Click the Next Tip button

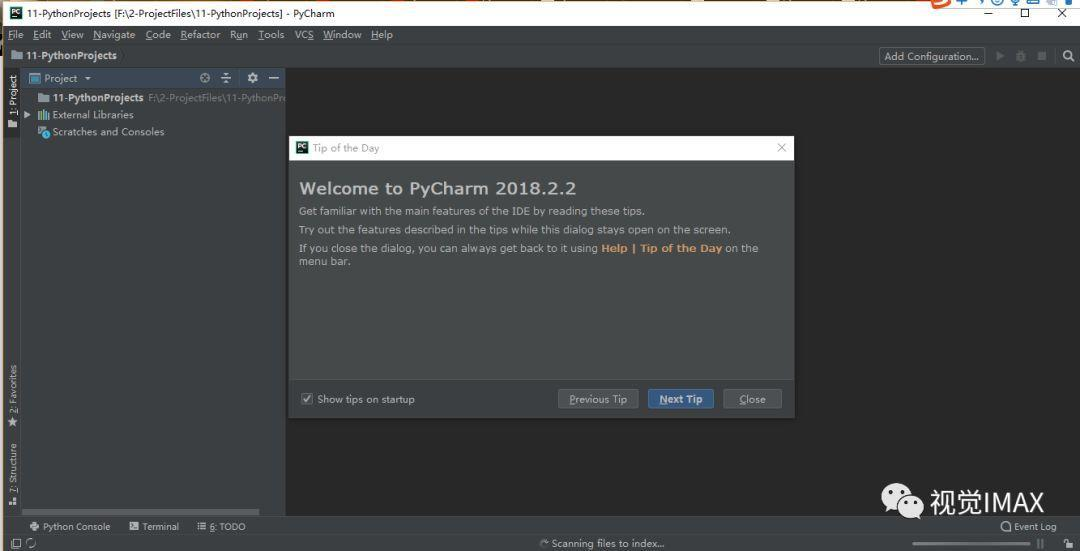pyautogui.click(x=681, y=399)
